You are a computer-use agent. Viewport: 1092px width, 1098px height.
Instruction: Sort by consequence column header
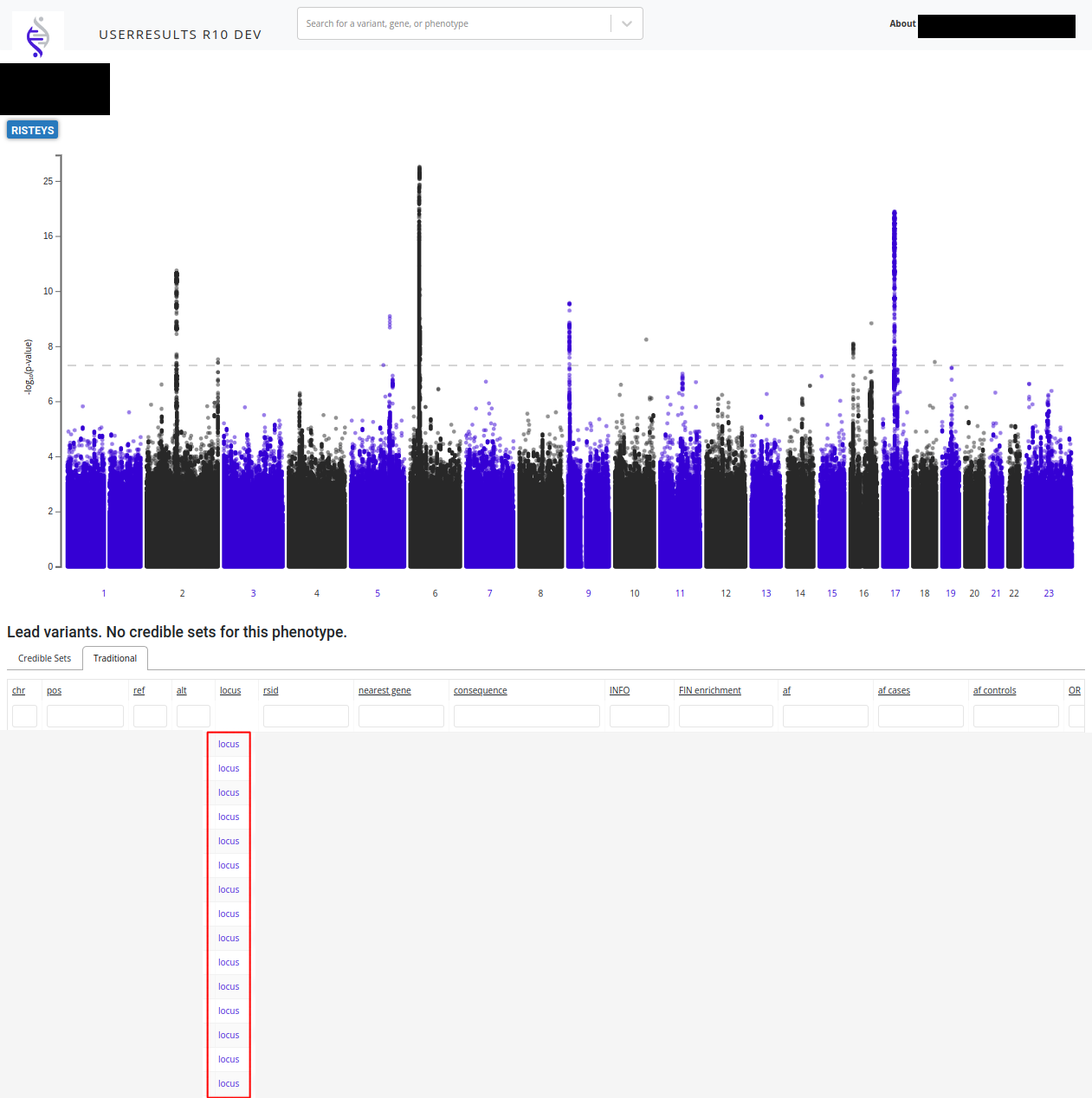coord(481,691)
